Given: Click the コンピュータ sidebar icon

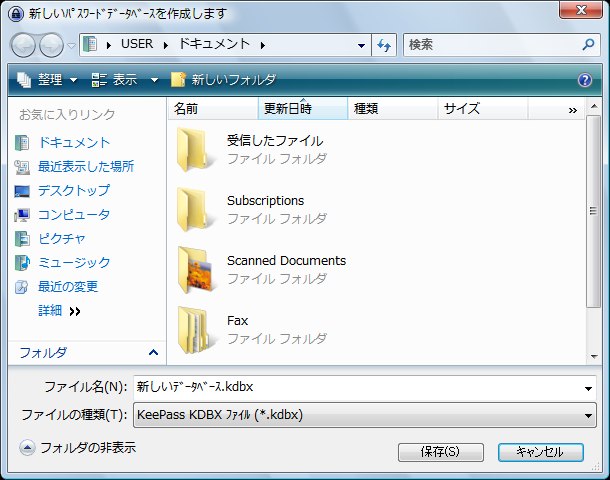Looking at the screenshot, I should click(x=22, y=215).
